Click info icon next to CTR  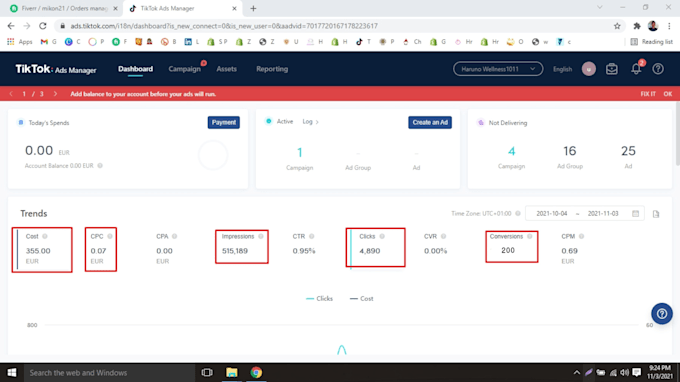[x=311, y=236]
